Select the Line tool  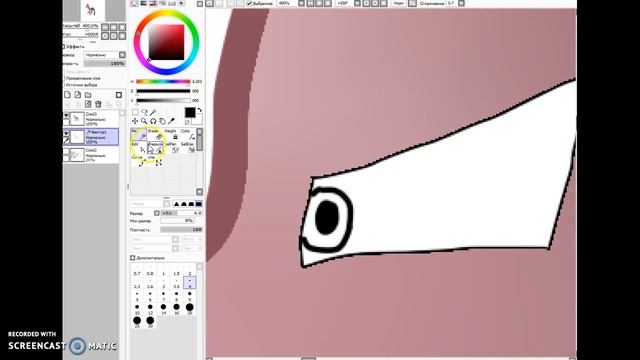[155, 160]
